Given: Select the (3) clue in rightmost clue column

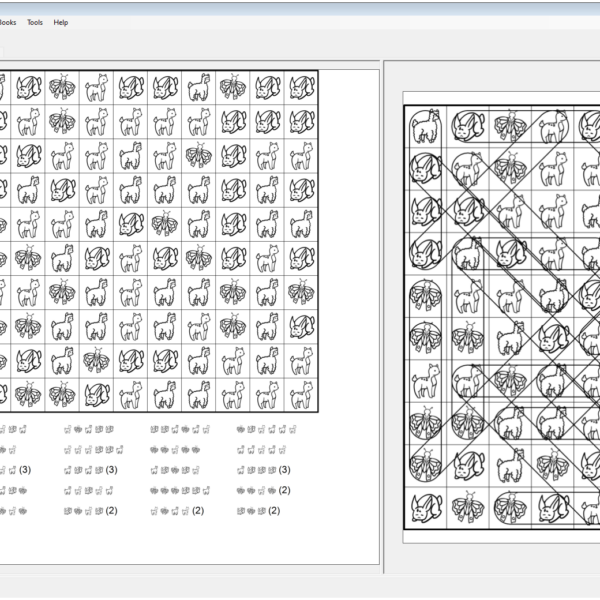Looking at the screenshot, I should [x=264, y=469].
